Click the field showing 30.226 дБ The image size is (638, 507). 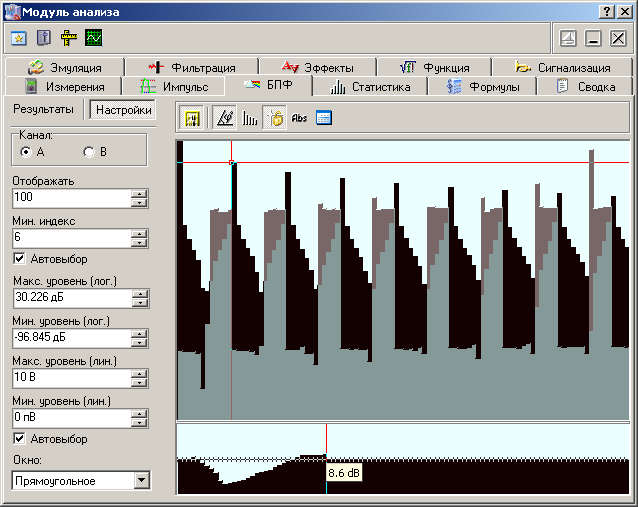point(72,298)
